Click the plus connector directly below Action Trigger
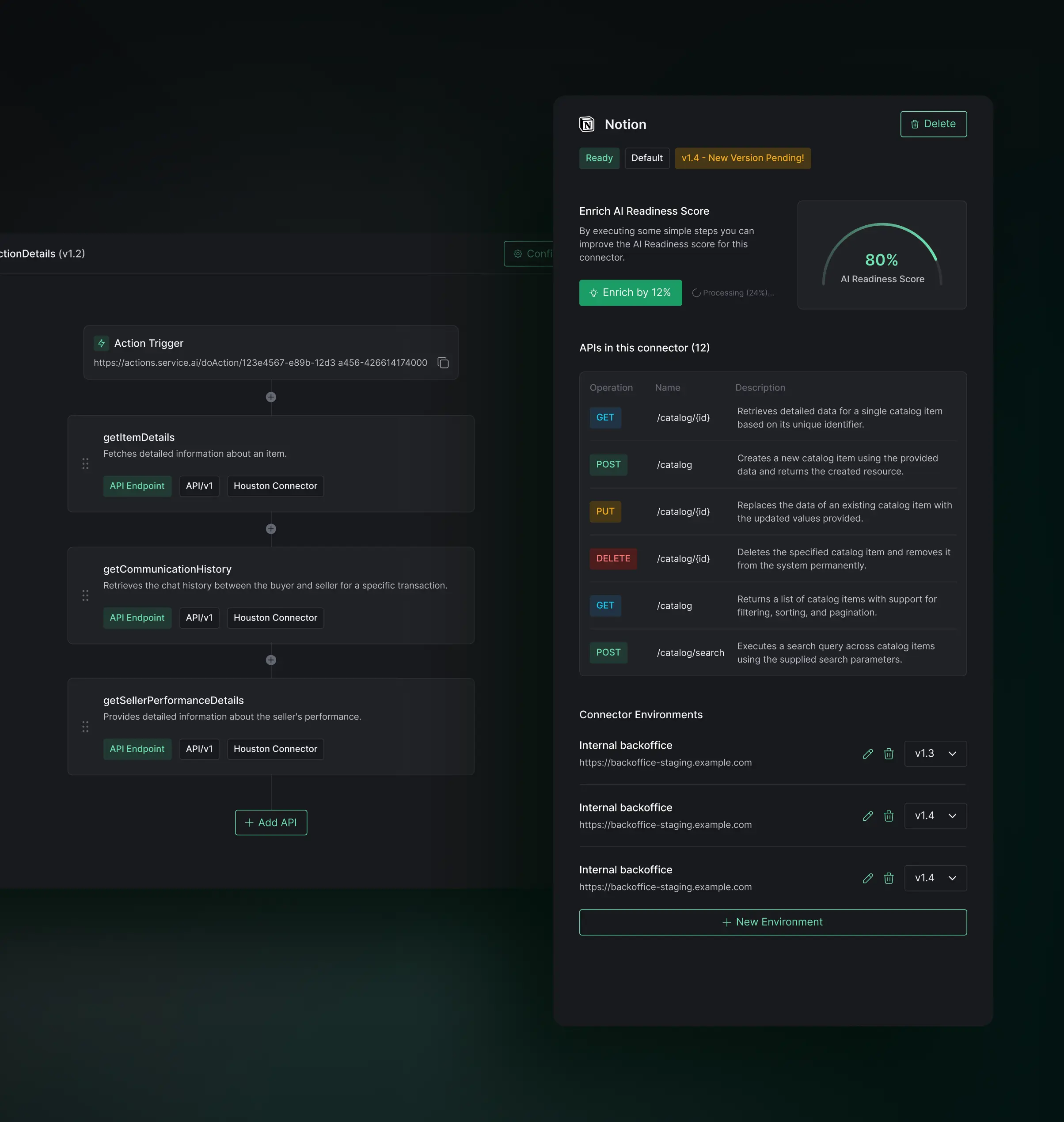This screenshot has width=1064, height=1122. coord(271,397)
